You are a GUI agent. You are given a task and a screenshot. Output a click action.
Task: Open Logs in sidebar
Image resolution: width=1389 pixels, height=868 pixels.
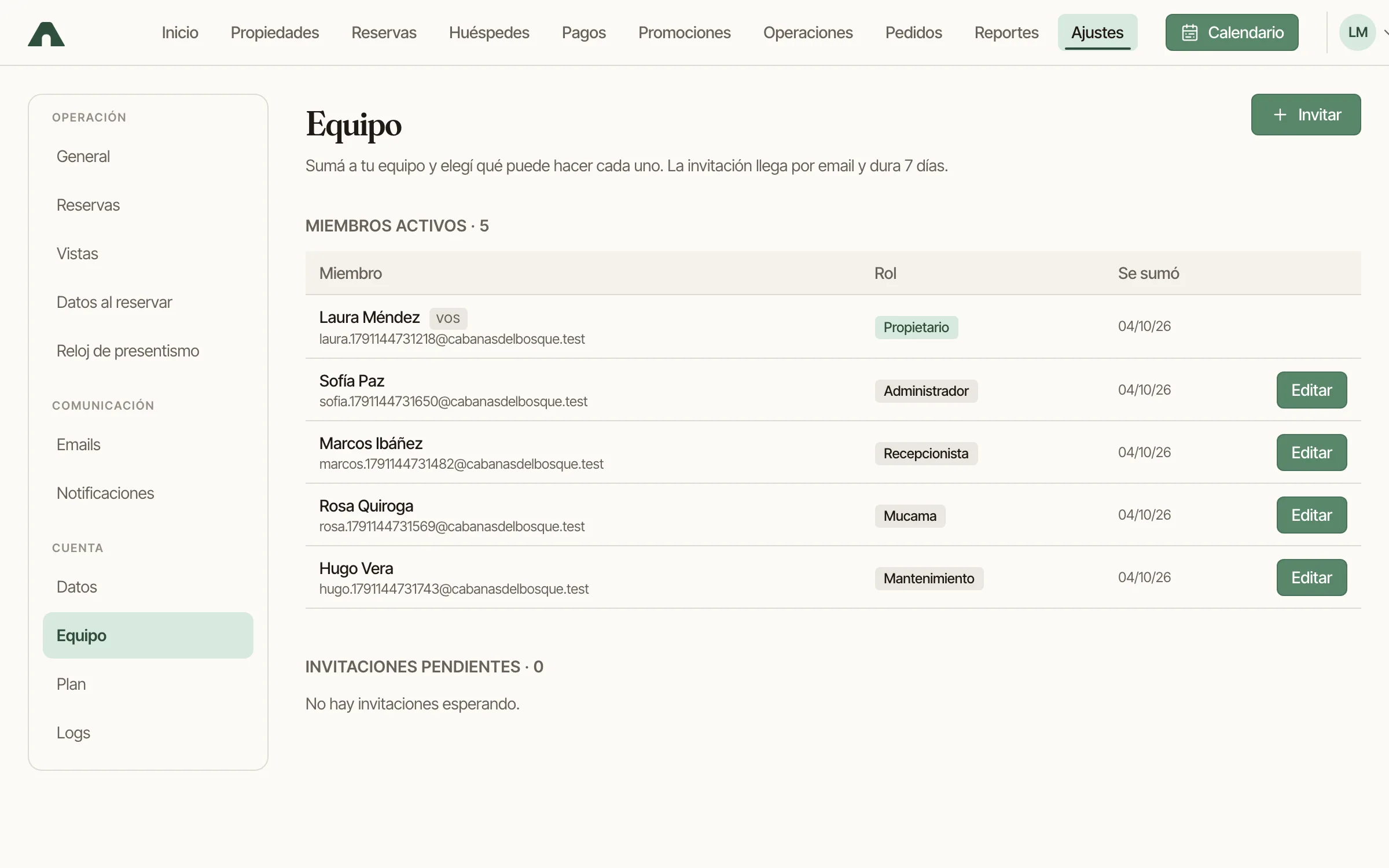pyautogui.click(x=148, y=733)
